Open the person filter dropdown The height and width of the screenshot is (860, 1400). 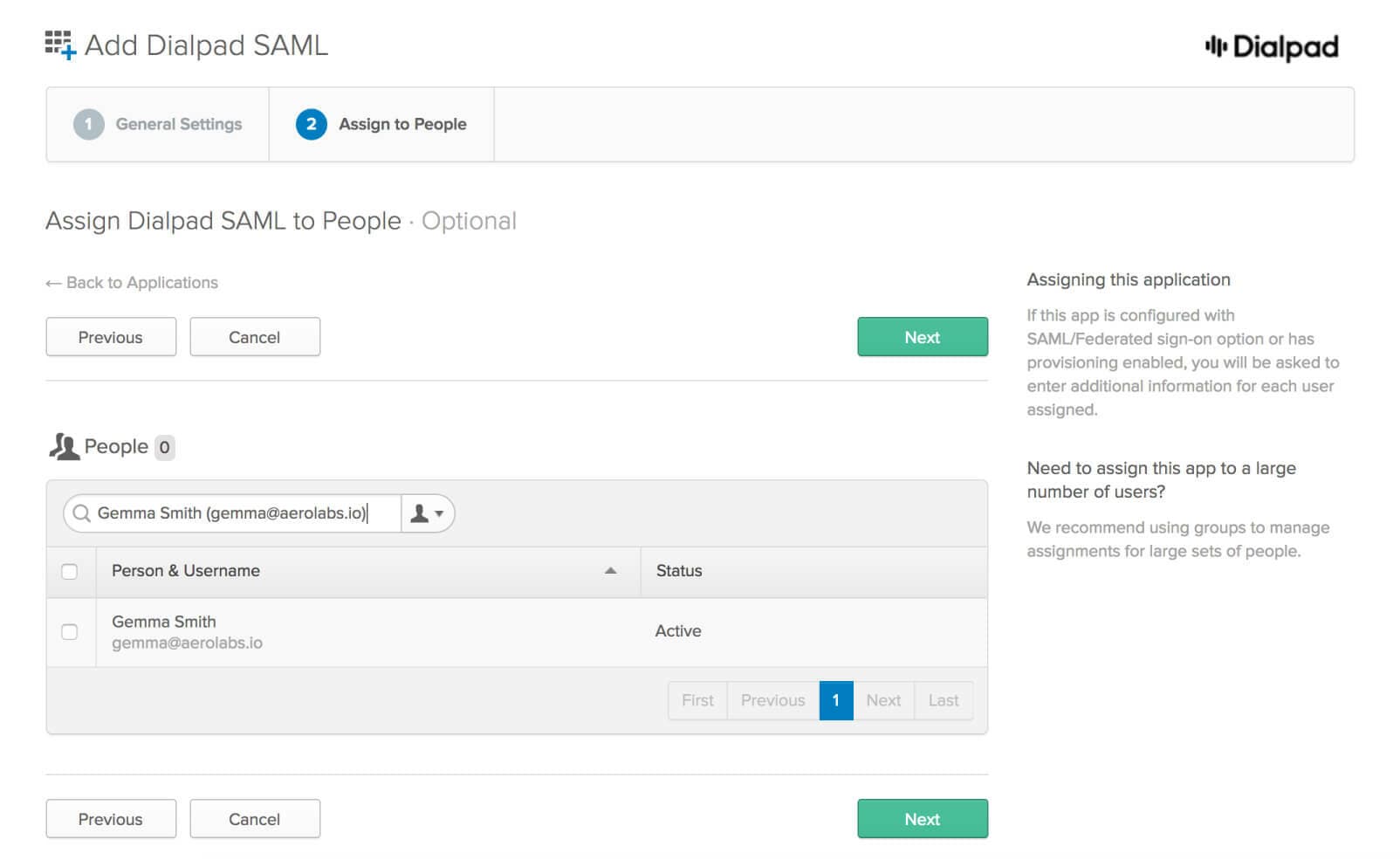428,513
